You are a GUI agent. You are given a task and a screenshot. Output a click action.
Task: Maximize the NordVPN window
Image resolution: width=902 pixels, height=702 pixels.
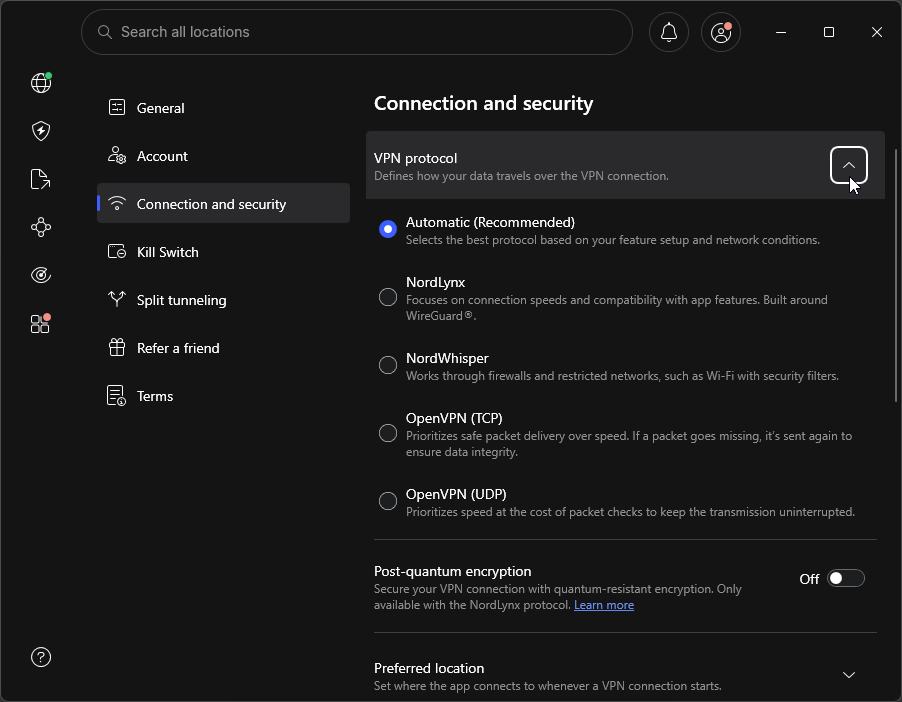tap(828, 32)
